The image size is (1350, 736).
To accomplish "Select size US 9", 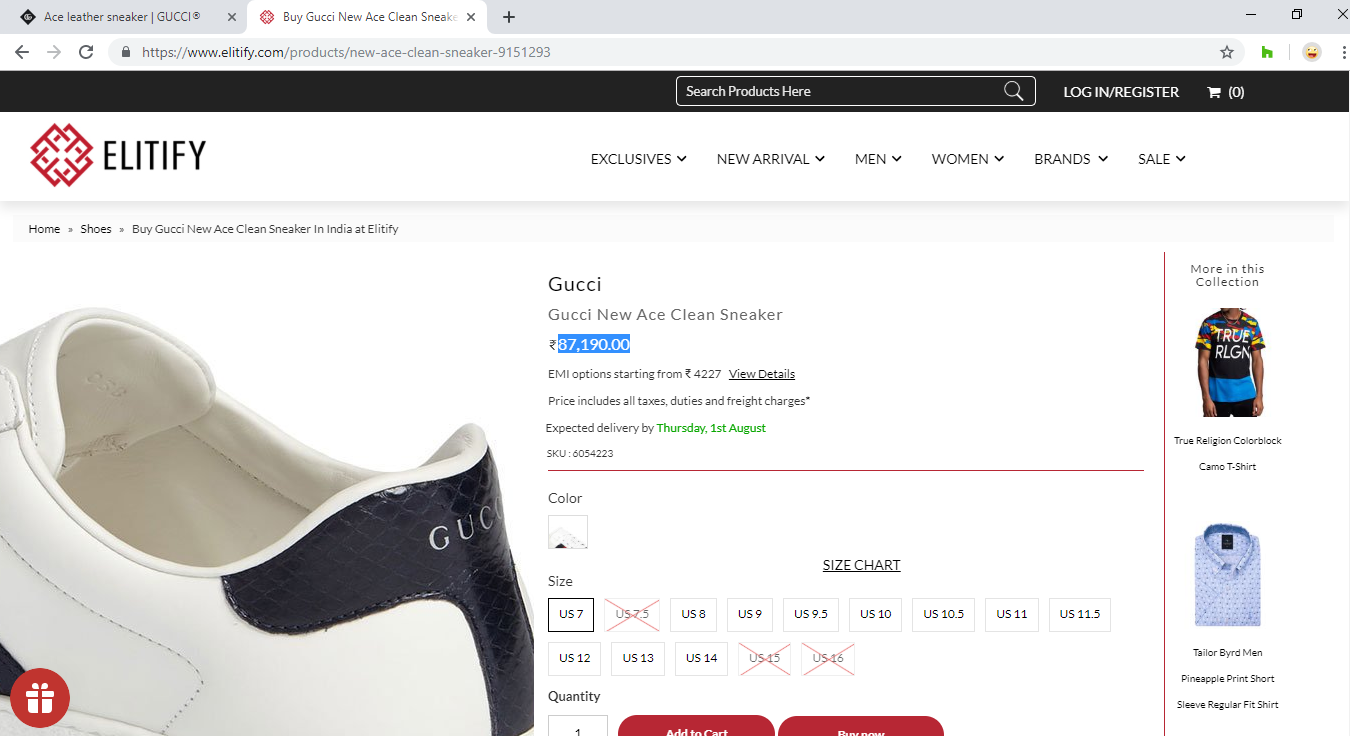I will pyautogui.click(x=750, y=614).
